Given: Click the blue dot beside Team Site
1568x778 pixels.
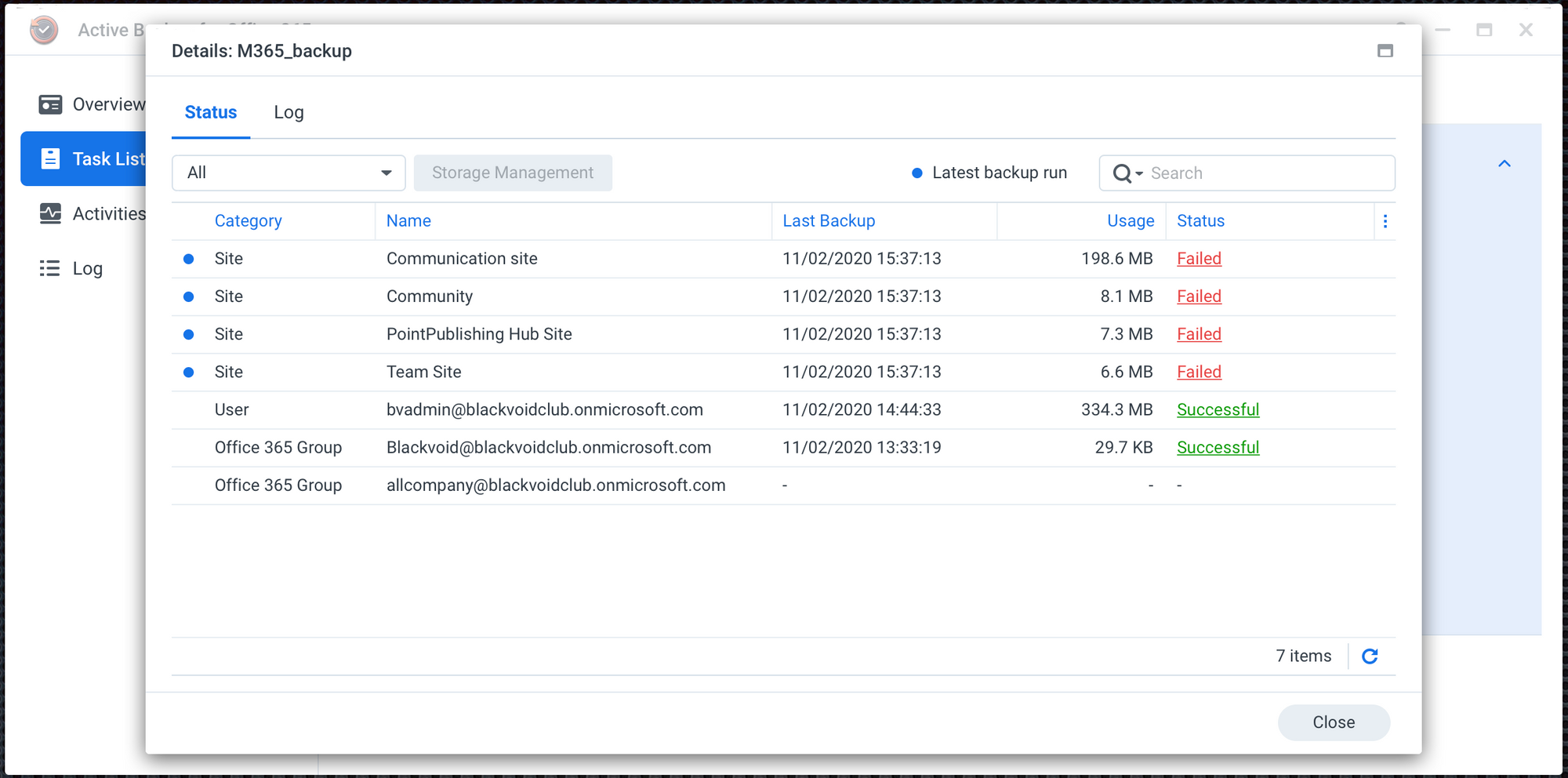Looking at the screenshot, I should 188,372.
